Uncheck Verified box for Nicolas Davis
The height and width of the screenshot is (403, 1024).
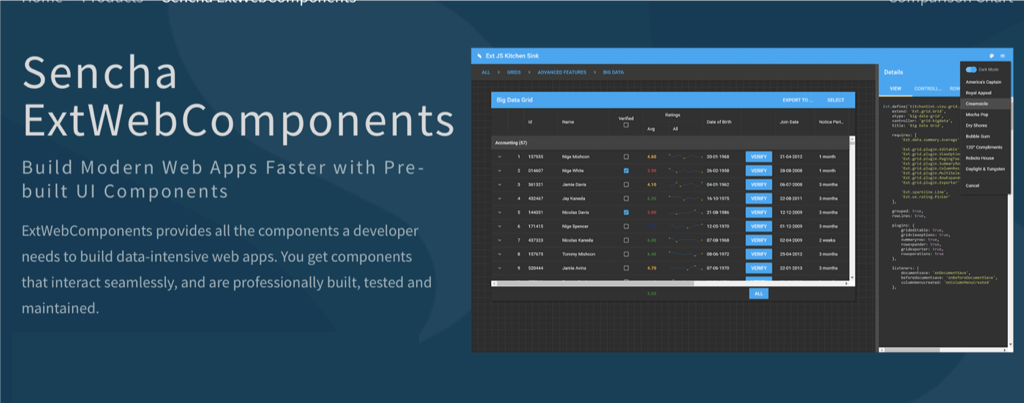pos(626,212)
